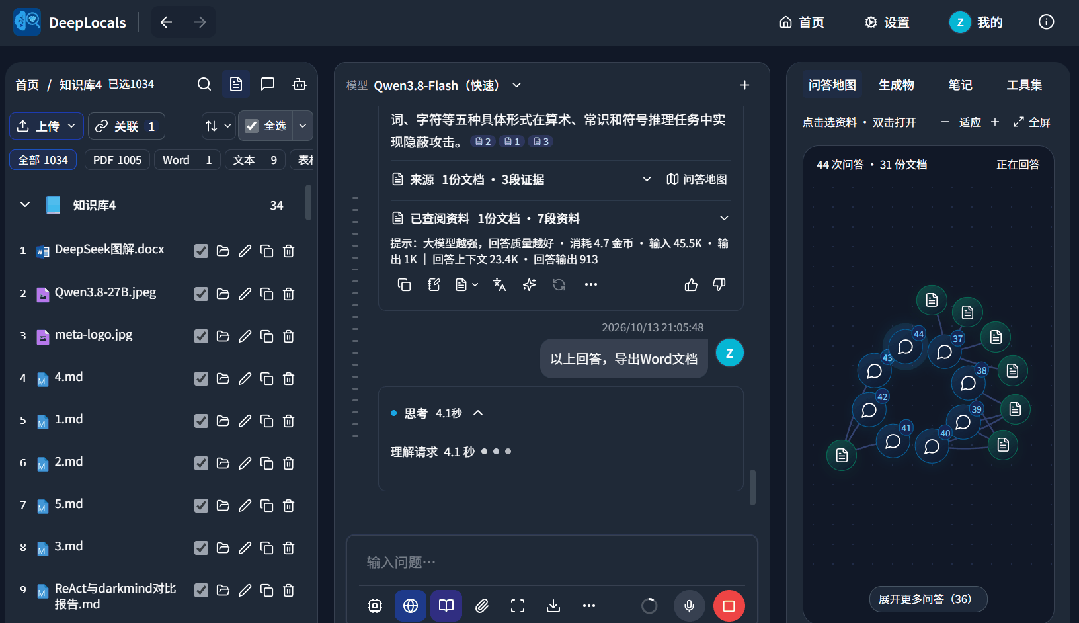Select the document view icon in left panel
The height and width of the screenshot is (623, 1079).
click(x=236, y=84)
